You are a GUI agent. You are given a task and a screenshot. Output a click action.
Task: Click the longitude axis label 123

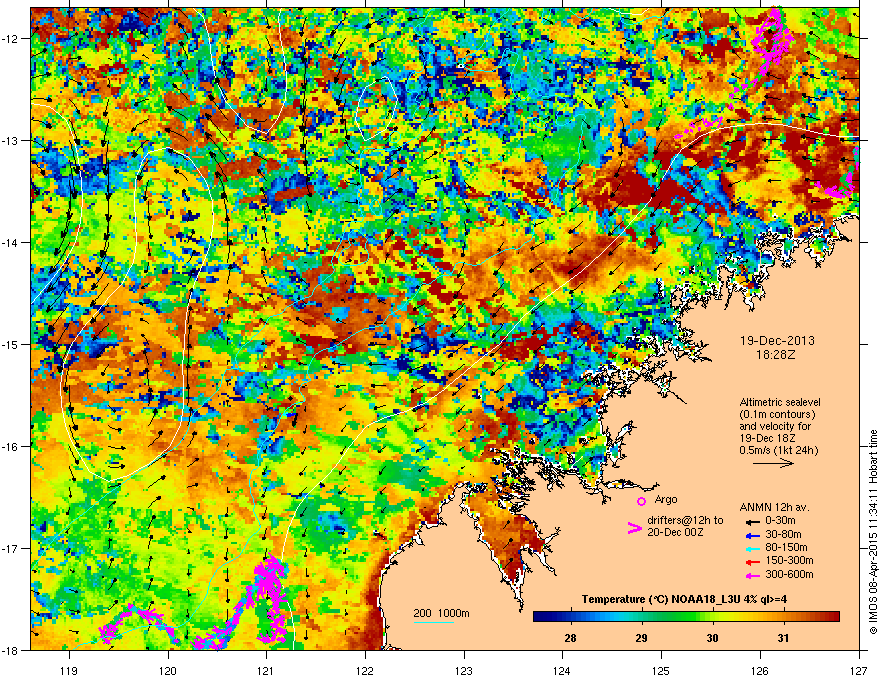tap(464, 670)
